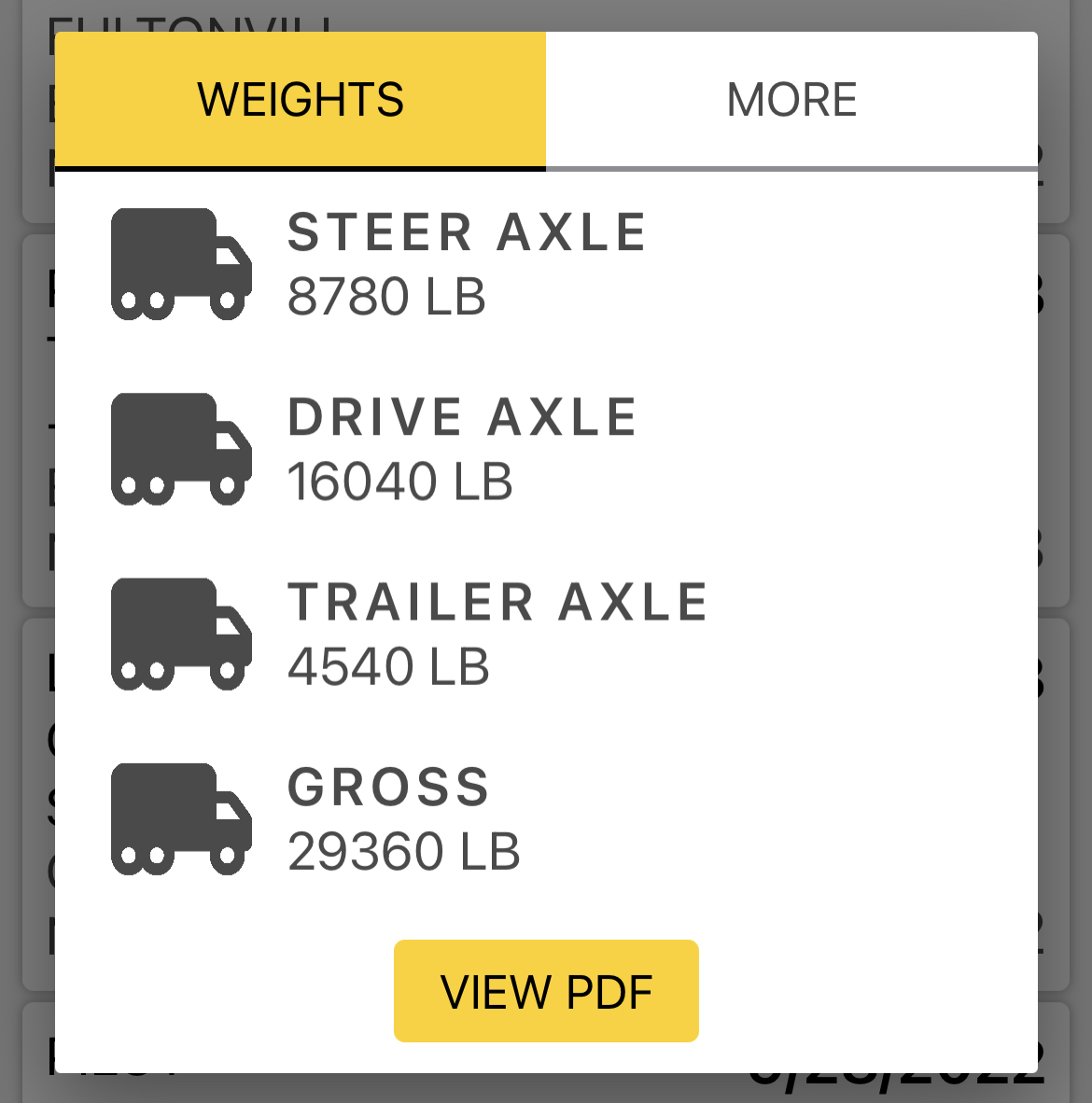
Task: Click the 16040 LB drive weight value
Action: 399,482
